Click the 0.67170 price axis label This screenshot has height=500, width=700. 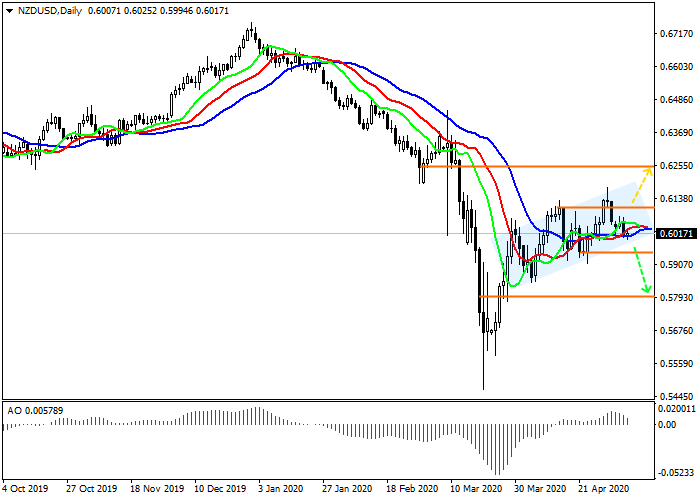point(677,34)
